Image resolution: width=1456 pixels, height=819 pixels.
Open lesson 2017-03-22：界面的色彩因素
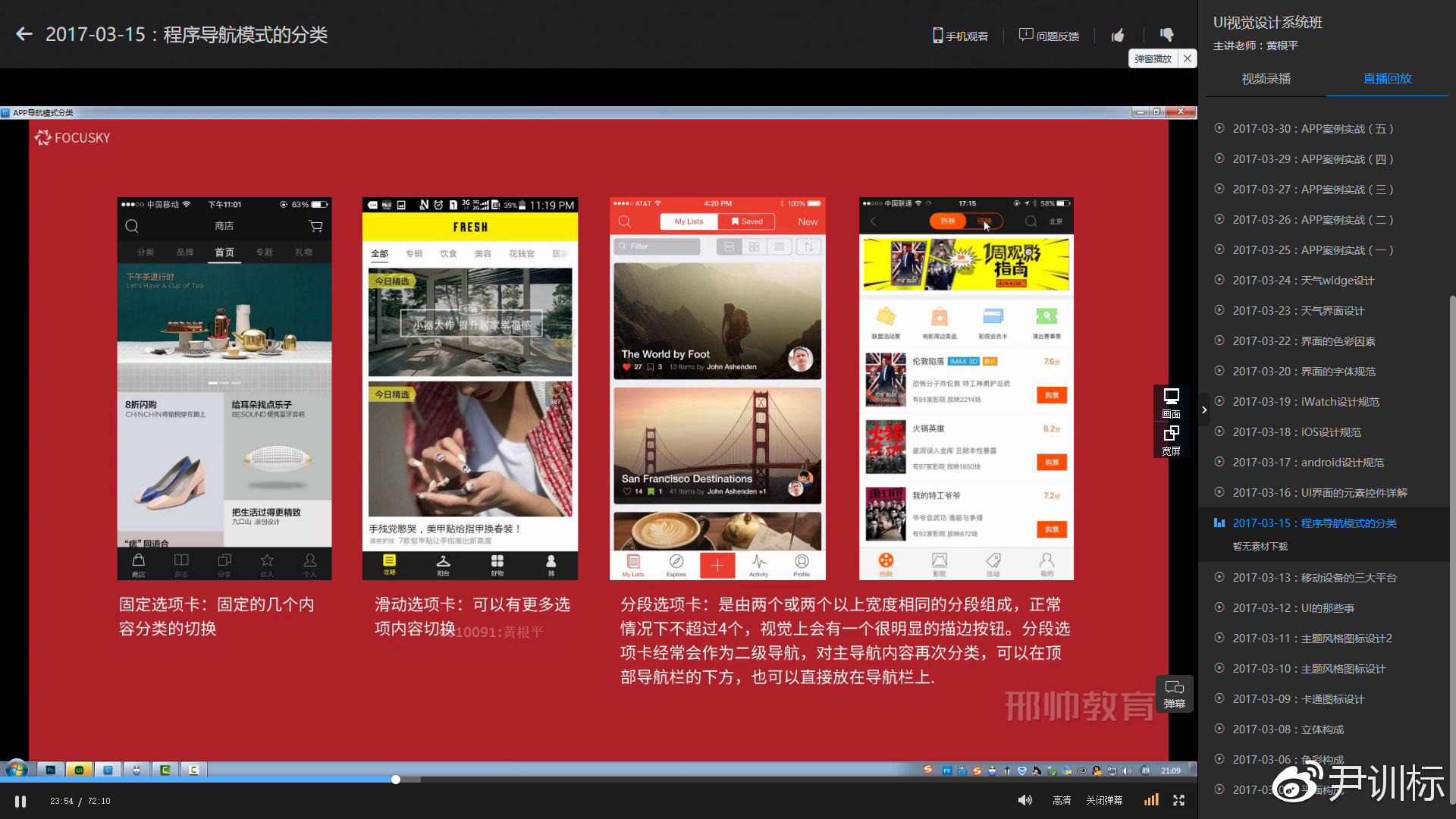click(x=1304, y=341)
